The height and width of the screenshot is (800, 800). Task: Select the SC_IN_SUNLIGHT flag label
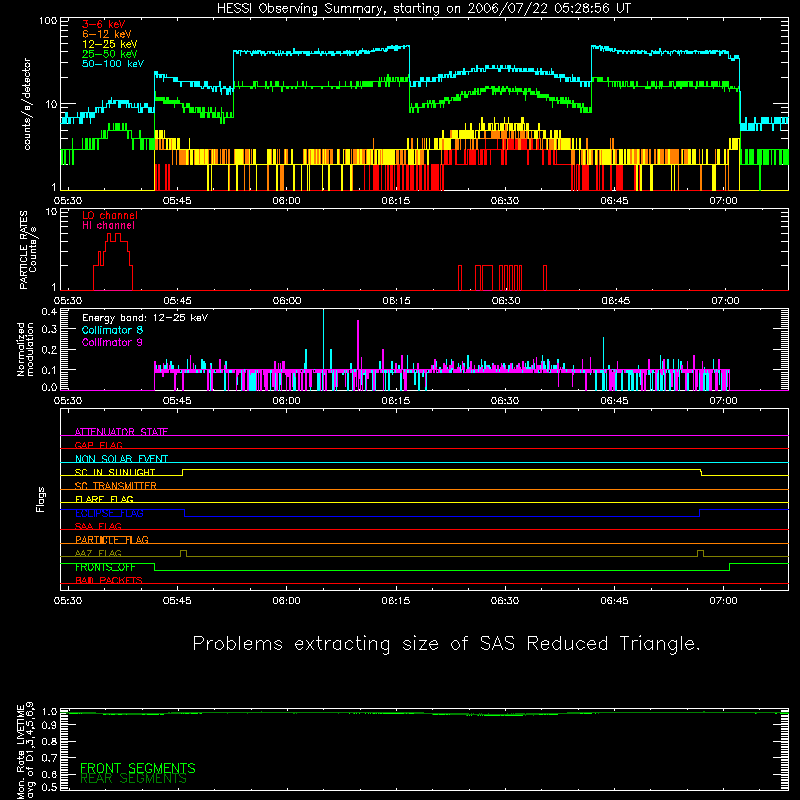(115, 472)
